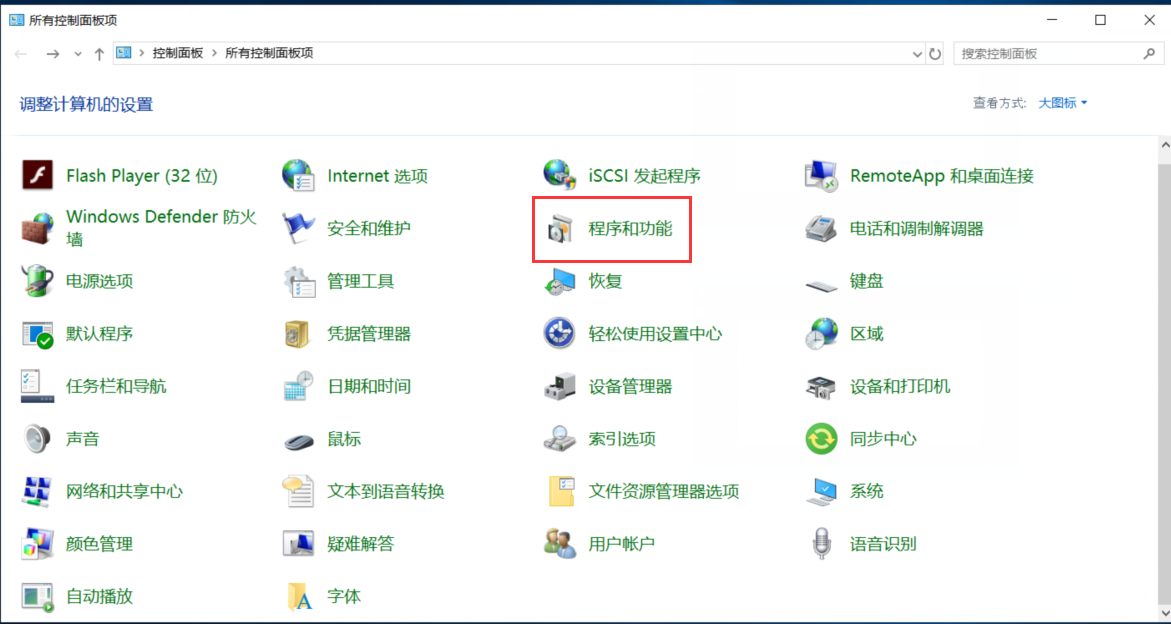The image size is (1171, 624).
Task: Click the 用户帐户 people icon
Action: (x=560, y=543)
